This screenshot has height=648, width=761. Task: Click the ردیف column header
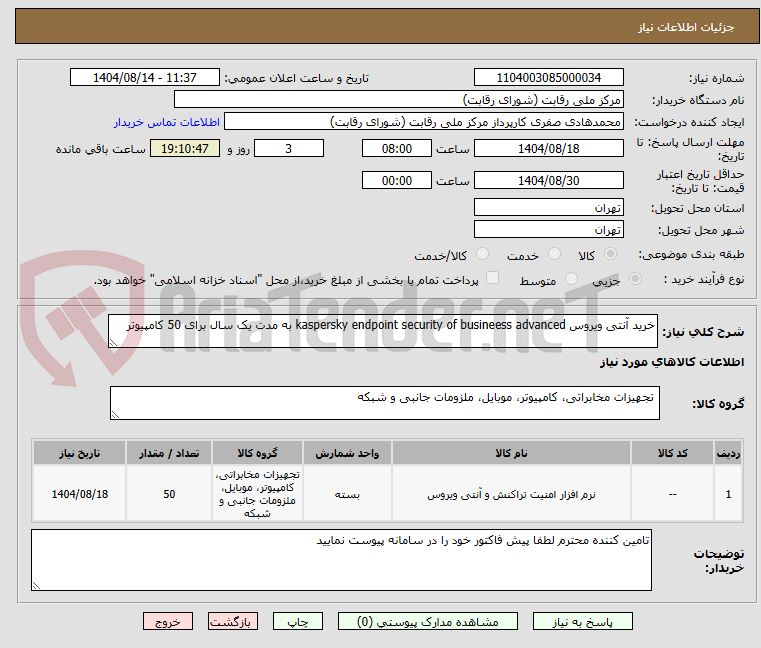728,453
